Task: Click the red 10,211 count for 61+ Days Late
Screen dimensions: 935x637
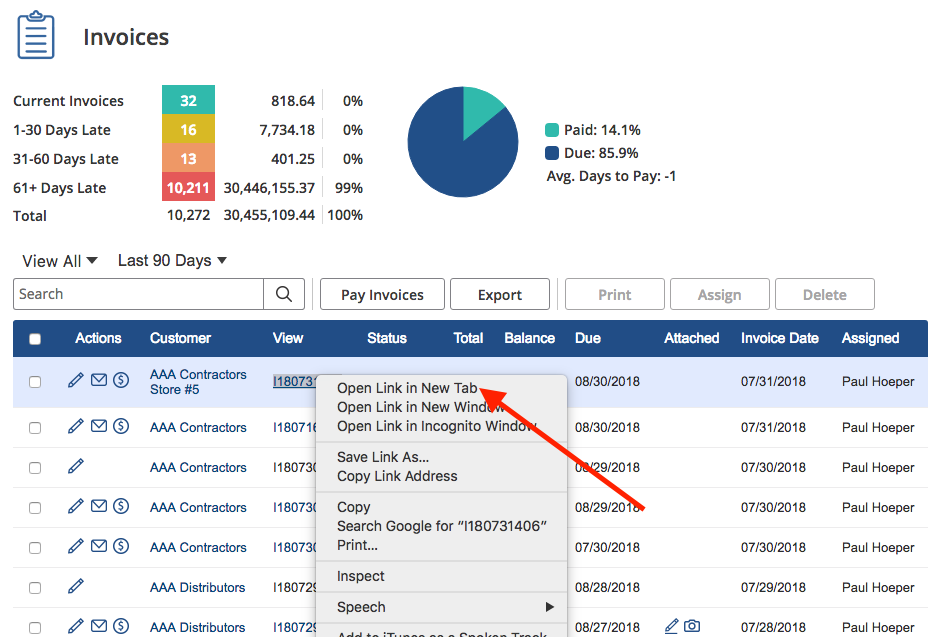Action: pyautogui.click(x=188, y=187)
